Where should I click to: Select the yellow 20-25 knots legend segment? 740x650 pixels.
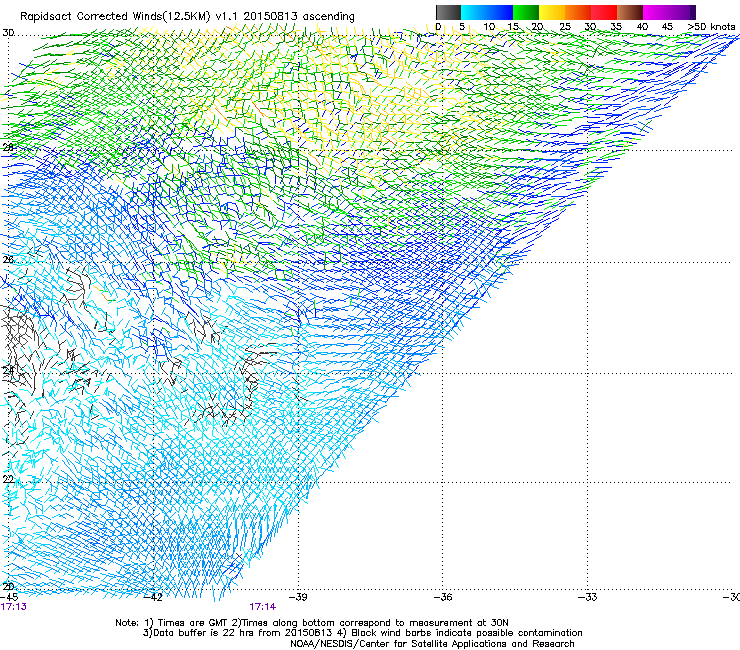coord(552,12)
